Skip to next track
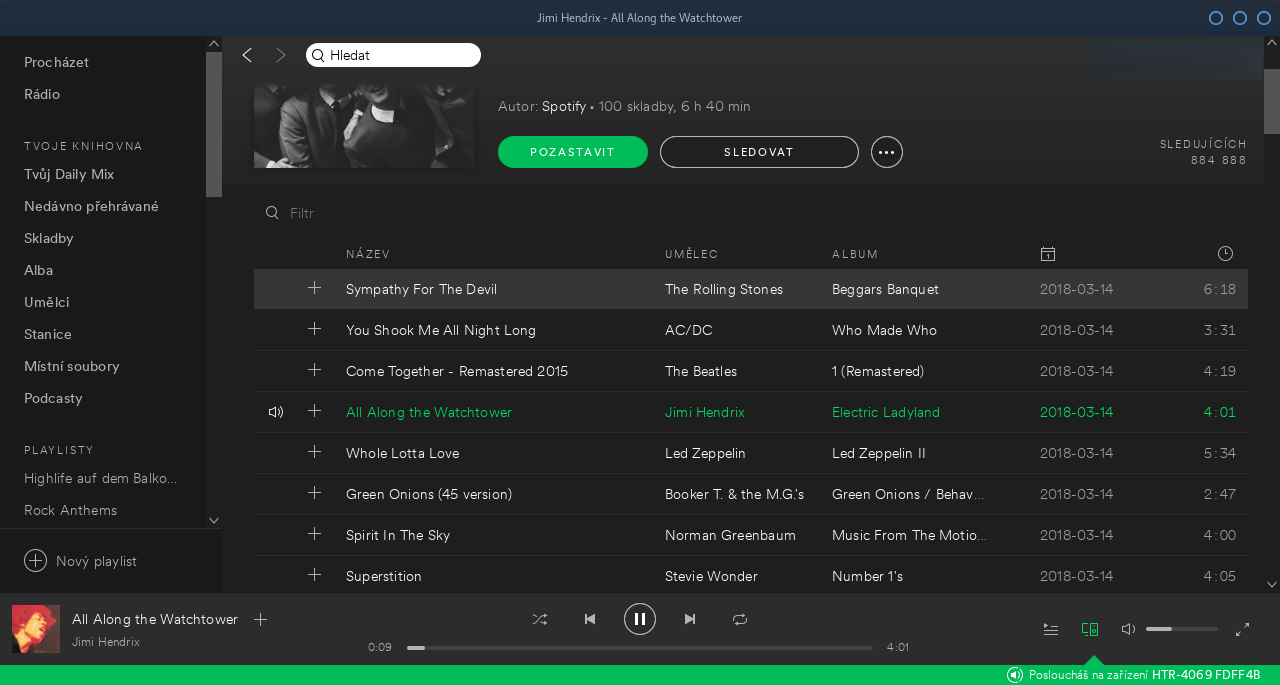Image resolution: width=1280 pixels, height=685 pixels. [690, 619]
